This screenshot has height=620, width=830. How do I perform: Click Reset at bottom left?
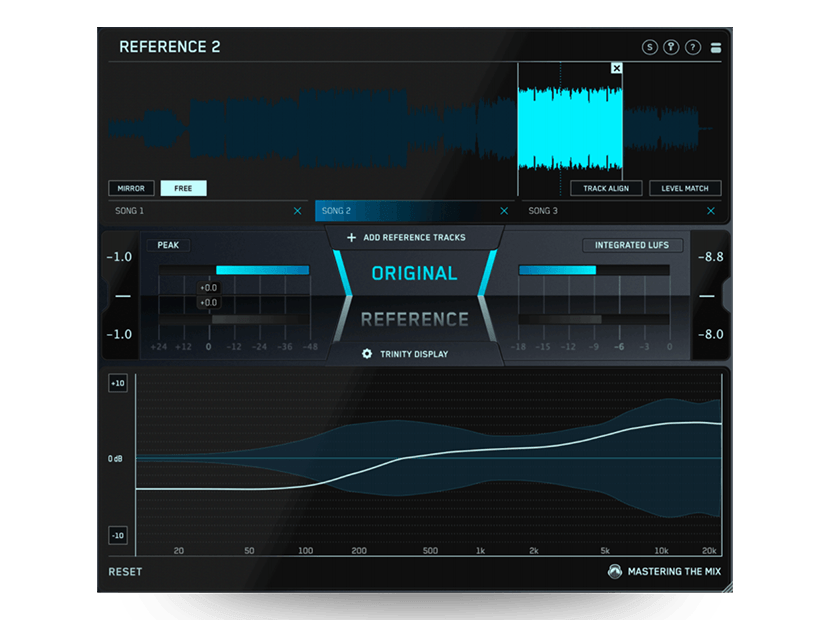pos(125,572)
